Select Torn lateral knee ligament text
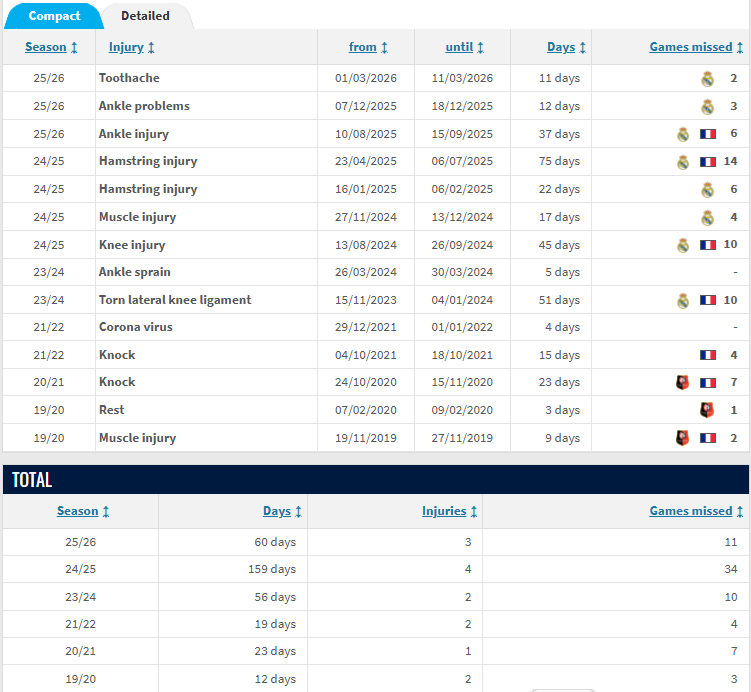751x692 pixels. [x=175, y=300]
